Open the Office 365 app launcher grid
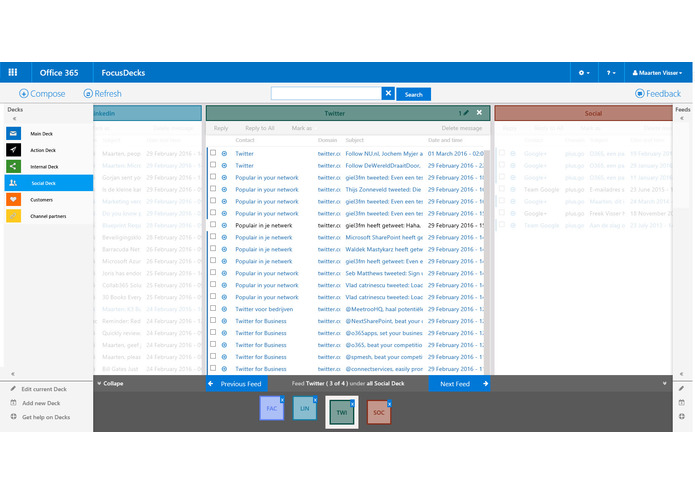The height and width of the screenshot is (494, 695). 13,72
